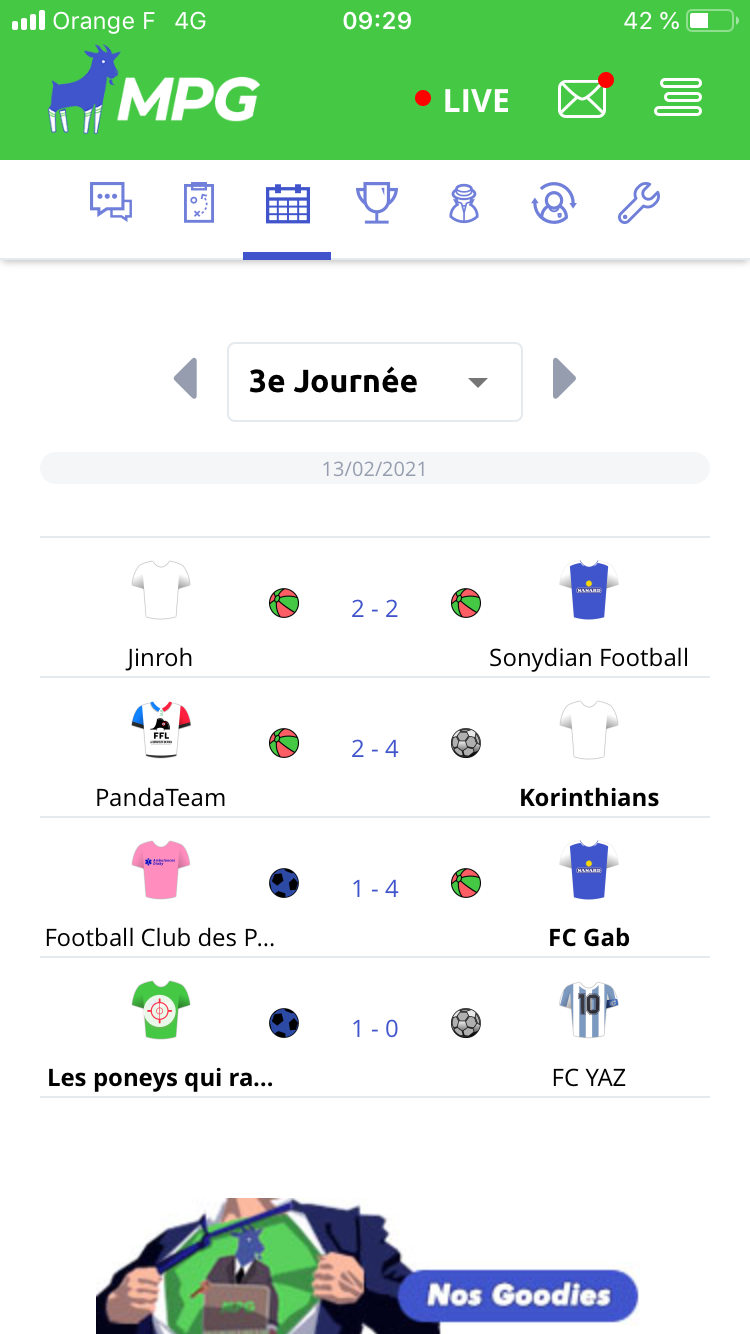Open the chat messages tab icon
Image resolution: width=750 pixels, height=1334 pixels.
(111, 202)
